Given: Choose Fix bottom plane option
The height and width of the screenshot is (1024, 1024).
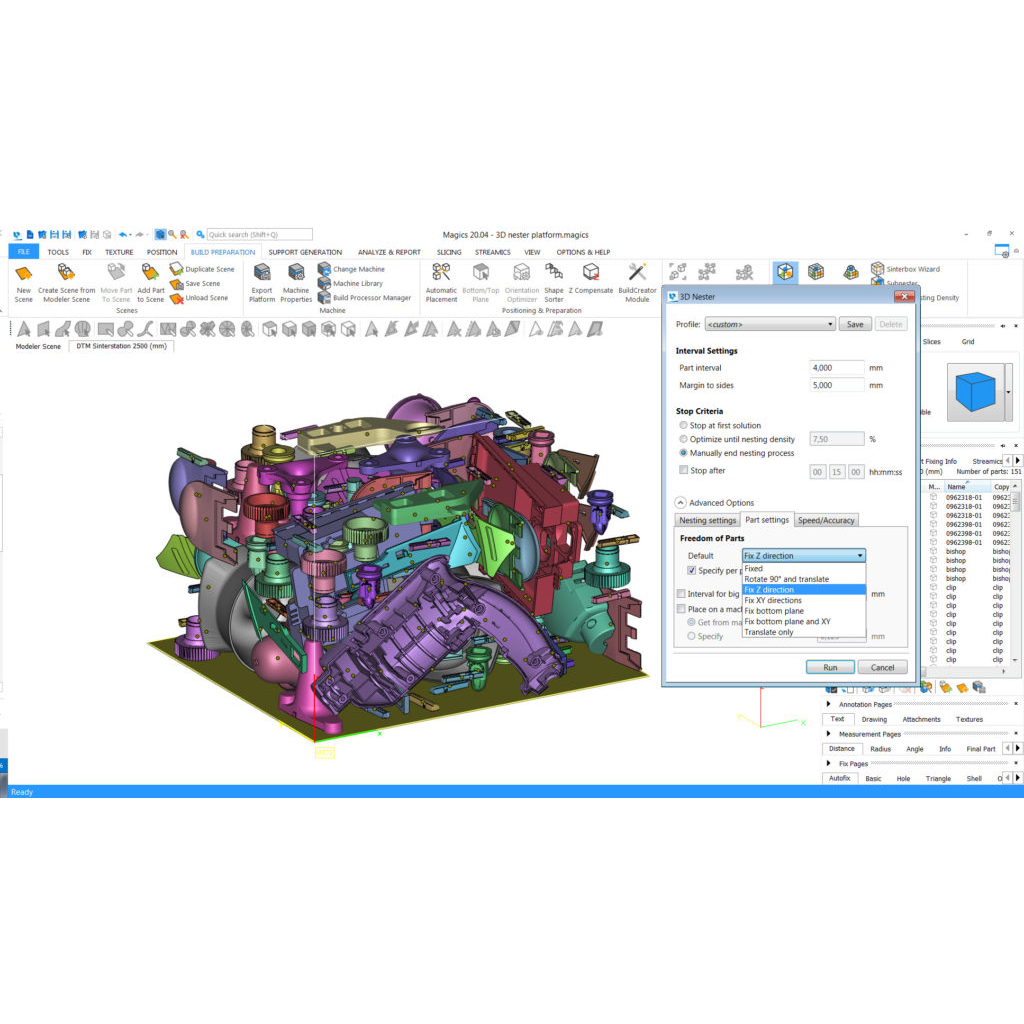Looking at the screenshot, I should [x=804, y=611].
